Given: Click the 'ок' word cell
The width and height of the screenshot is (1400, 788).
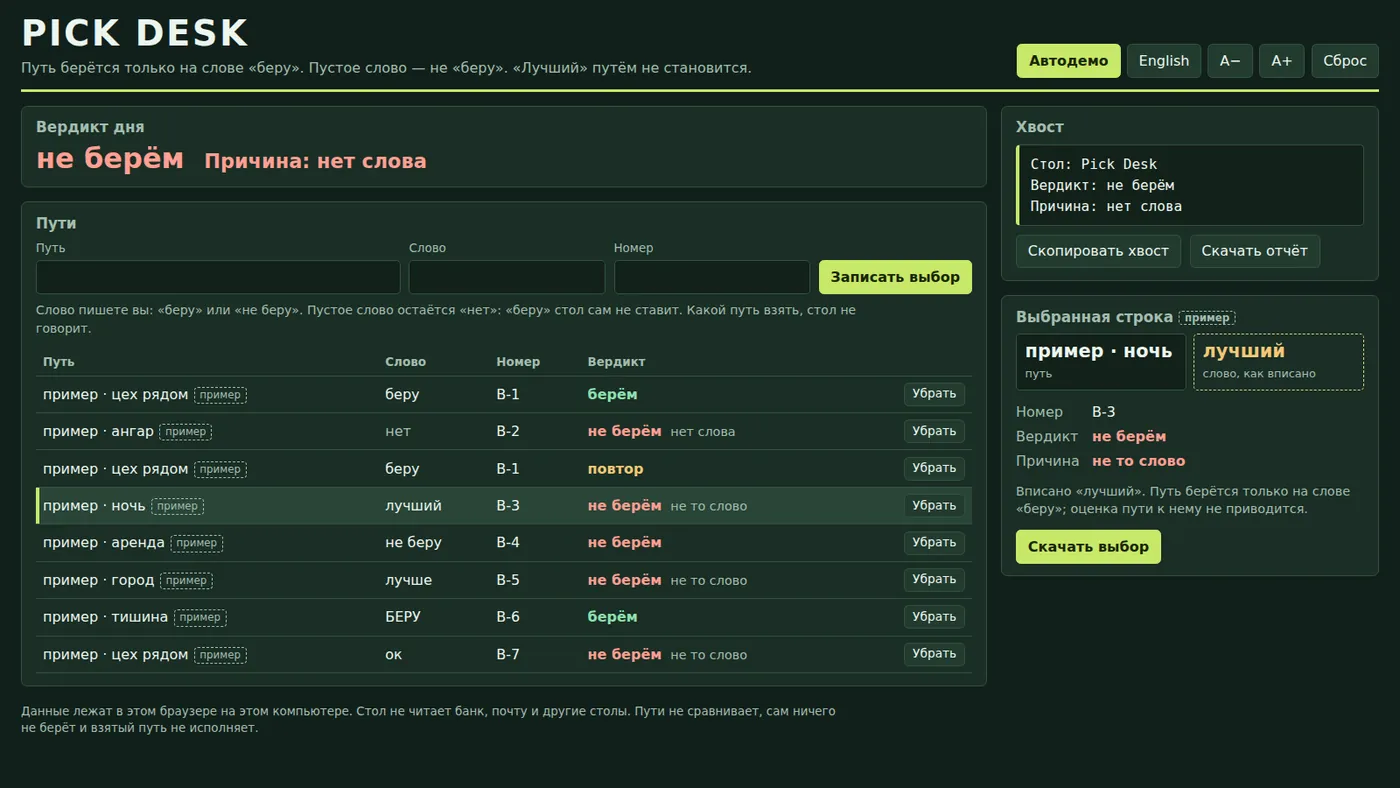Looking at the screenshot, I should pyautogui.click(x=393, y=655).
